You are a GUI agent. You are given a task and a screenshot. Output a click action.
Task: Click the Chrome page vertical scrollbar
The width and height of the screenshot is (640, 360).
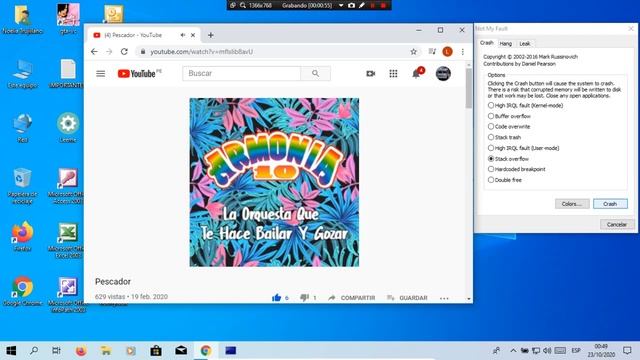click(x=469, y=88)
